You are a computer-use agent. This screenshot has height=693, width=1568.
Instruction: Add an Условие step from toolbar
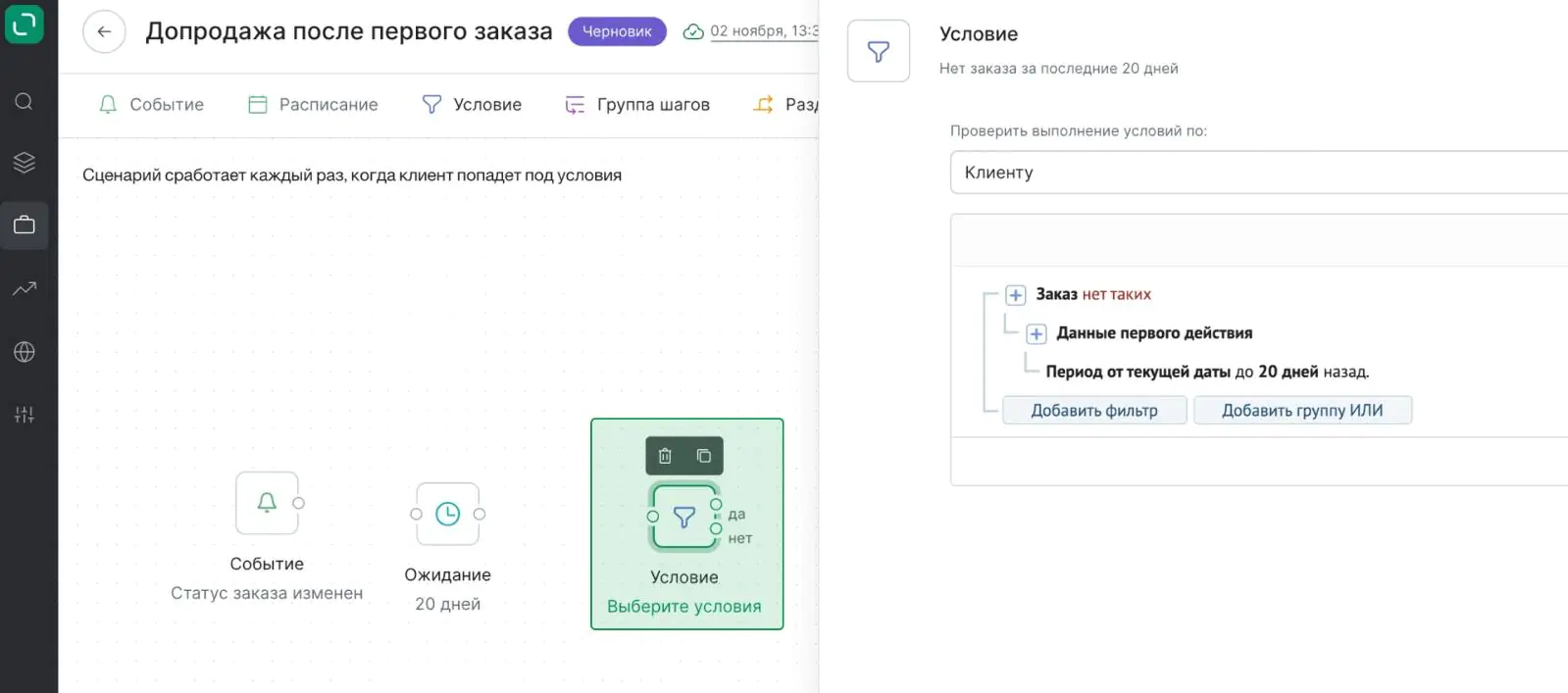point(472,105)
